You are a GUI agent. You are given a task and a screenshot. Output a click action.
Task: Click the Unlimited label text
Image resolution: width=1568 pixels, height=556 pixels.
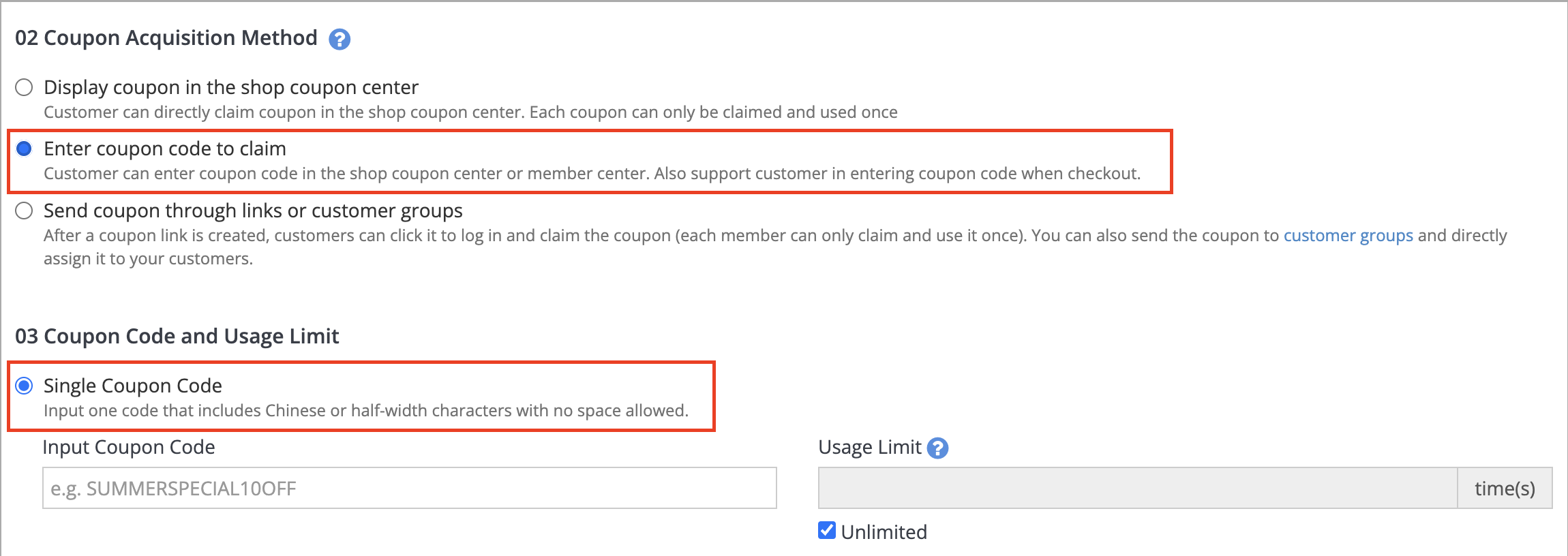[884, 531]
